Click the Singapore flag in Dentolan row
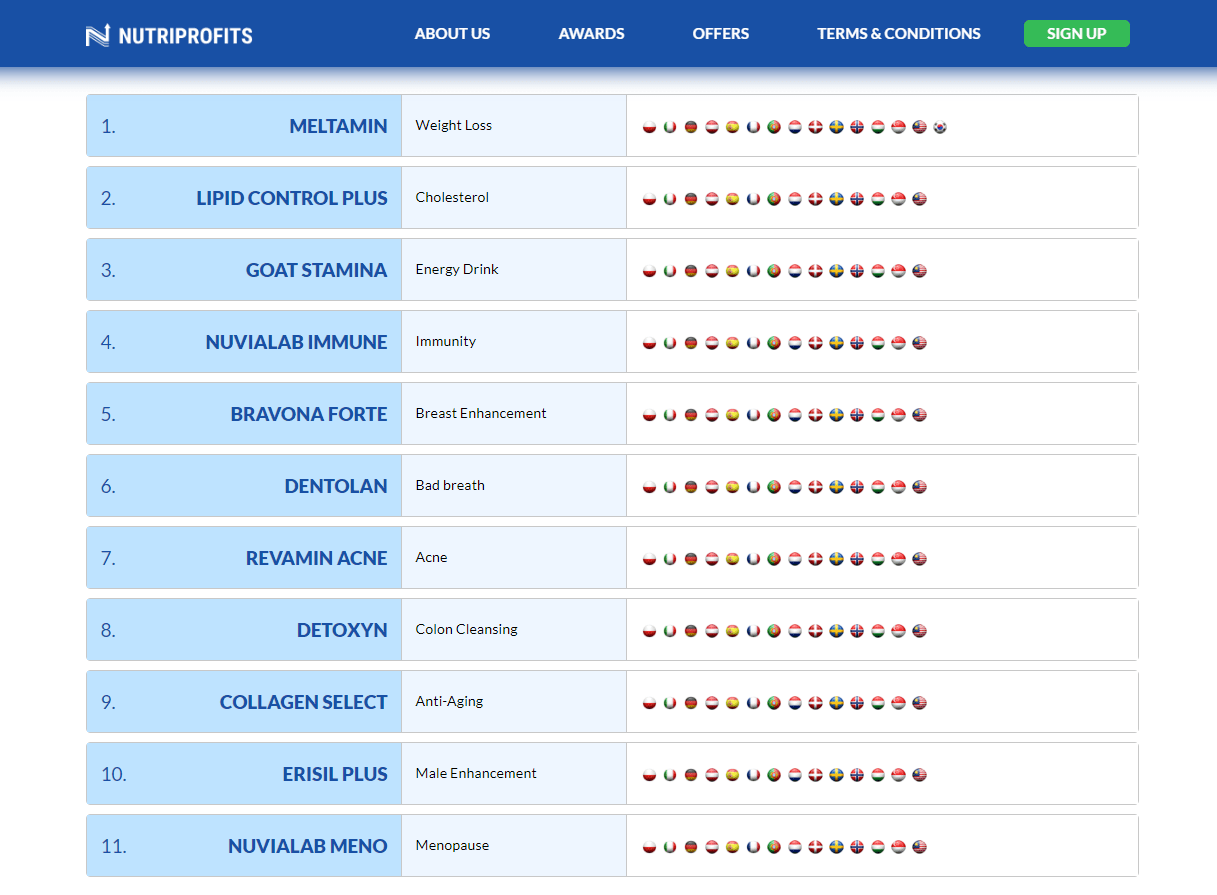 (899, 487)
